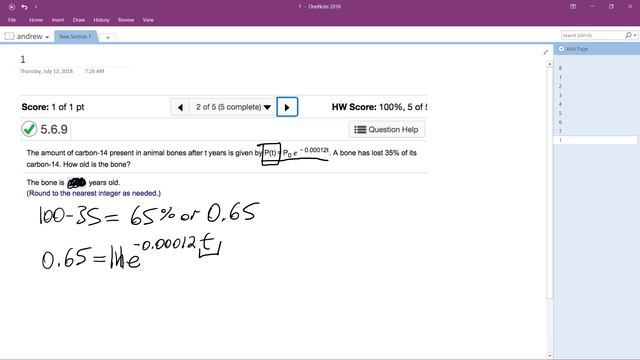Click the 'Score: 1 of 1 pt' text

click(x=53, y=107)
